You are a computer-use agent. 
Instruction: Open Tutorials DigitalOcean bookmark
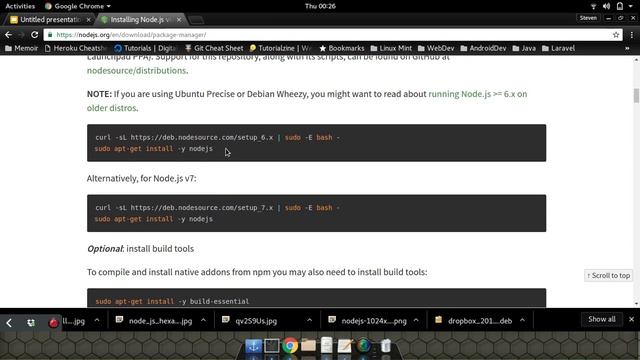(145, 48)
